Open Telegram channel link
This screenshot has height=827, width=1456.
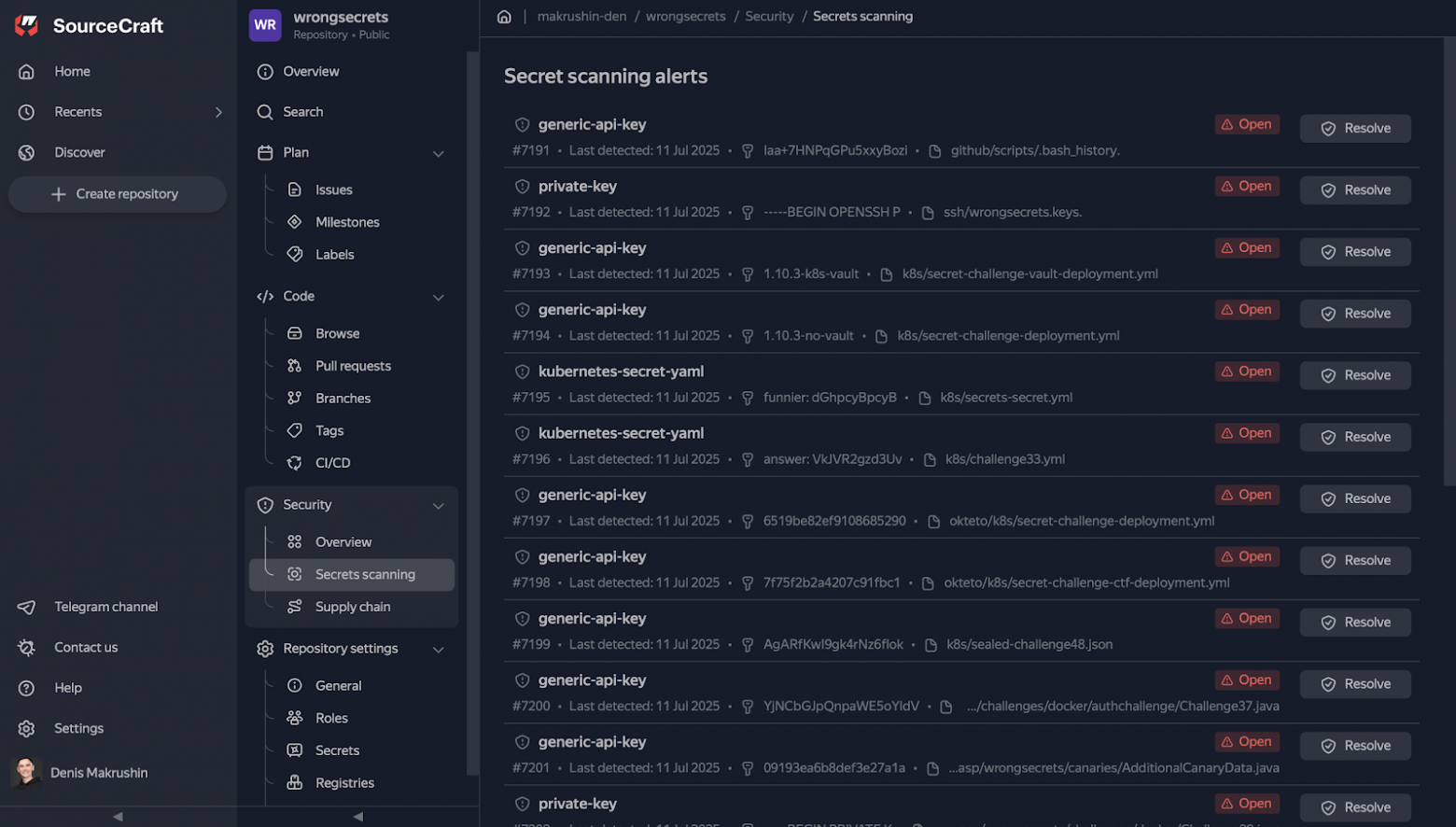click(x=105, y=607)
